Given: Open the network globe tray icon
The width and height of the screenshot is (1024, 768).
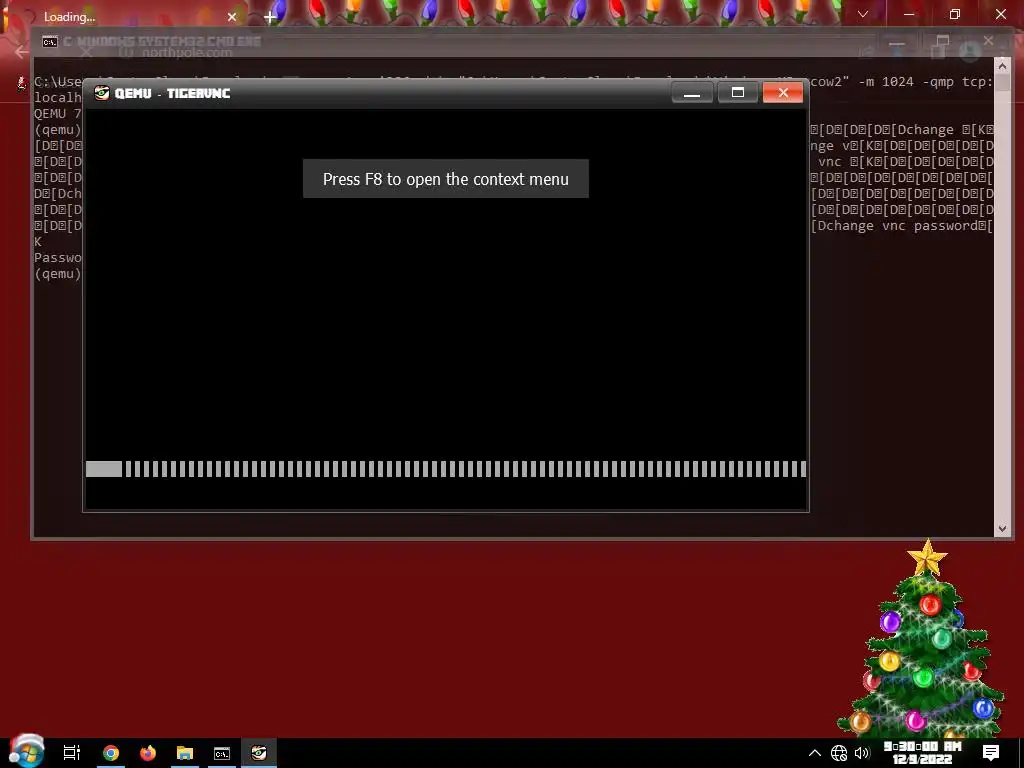Looking at the screenshot, I should tap(839, 753).
